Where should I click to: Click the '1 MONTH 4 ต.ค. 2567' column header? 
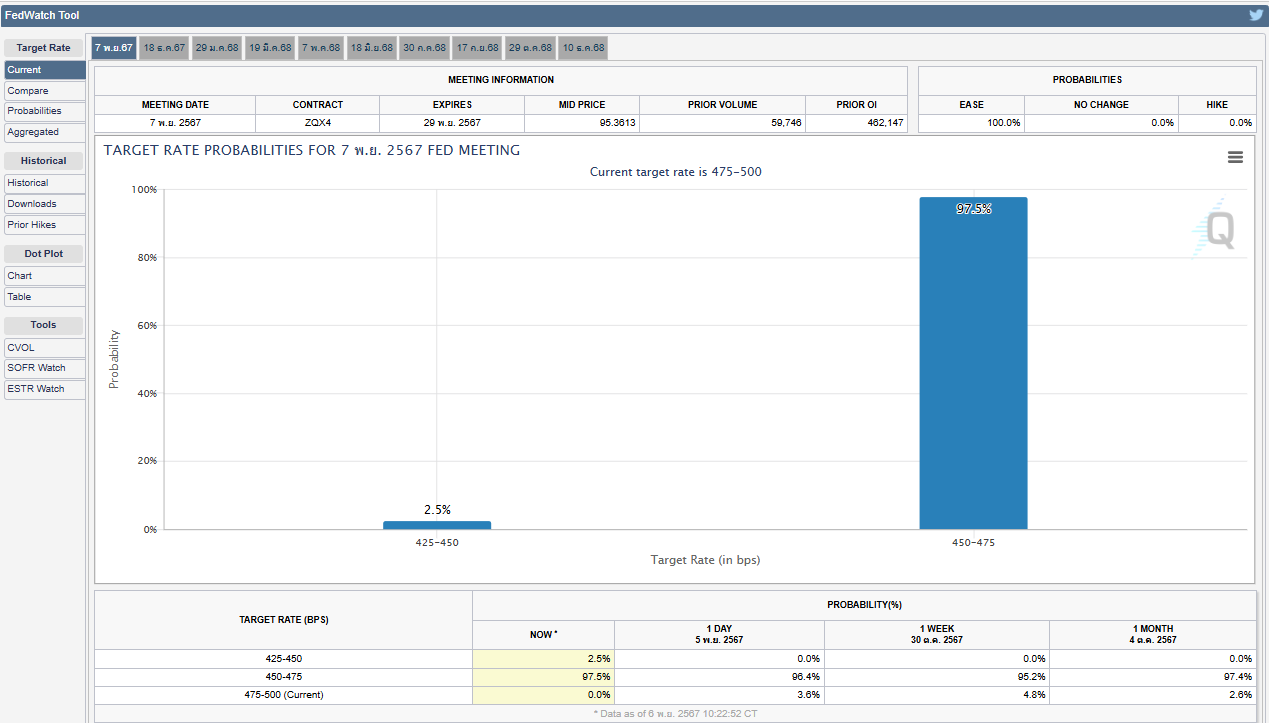tap(1154, 634)
